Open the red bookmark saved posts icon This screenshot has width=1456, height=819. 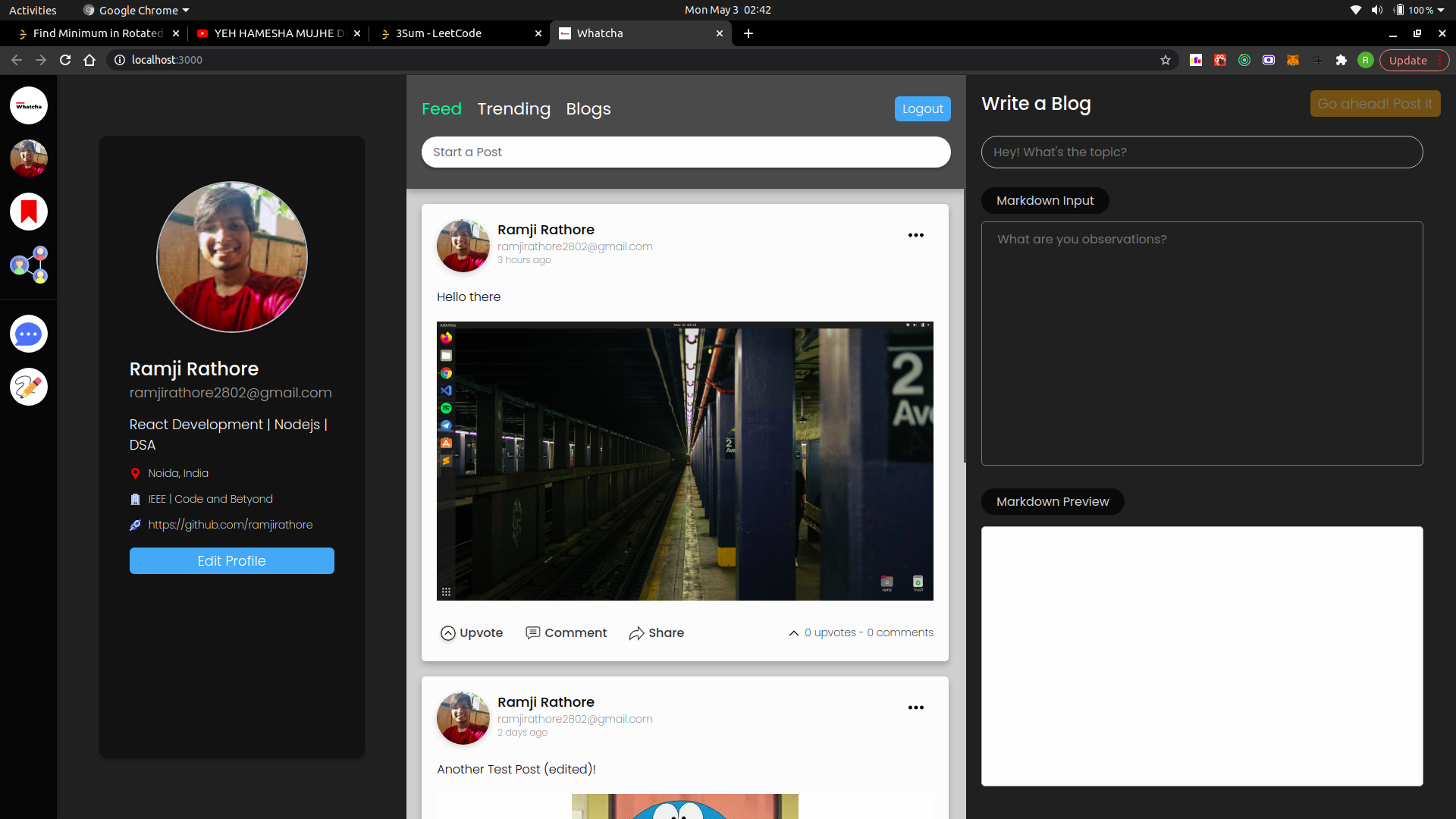coord(29,212)
